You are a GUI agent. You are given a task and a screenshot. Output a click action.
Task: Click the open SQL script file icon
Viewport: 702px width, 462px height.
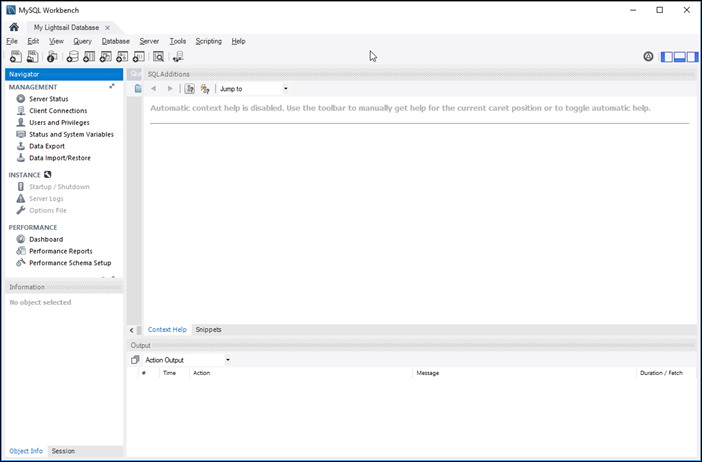point(32,57)
